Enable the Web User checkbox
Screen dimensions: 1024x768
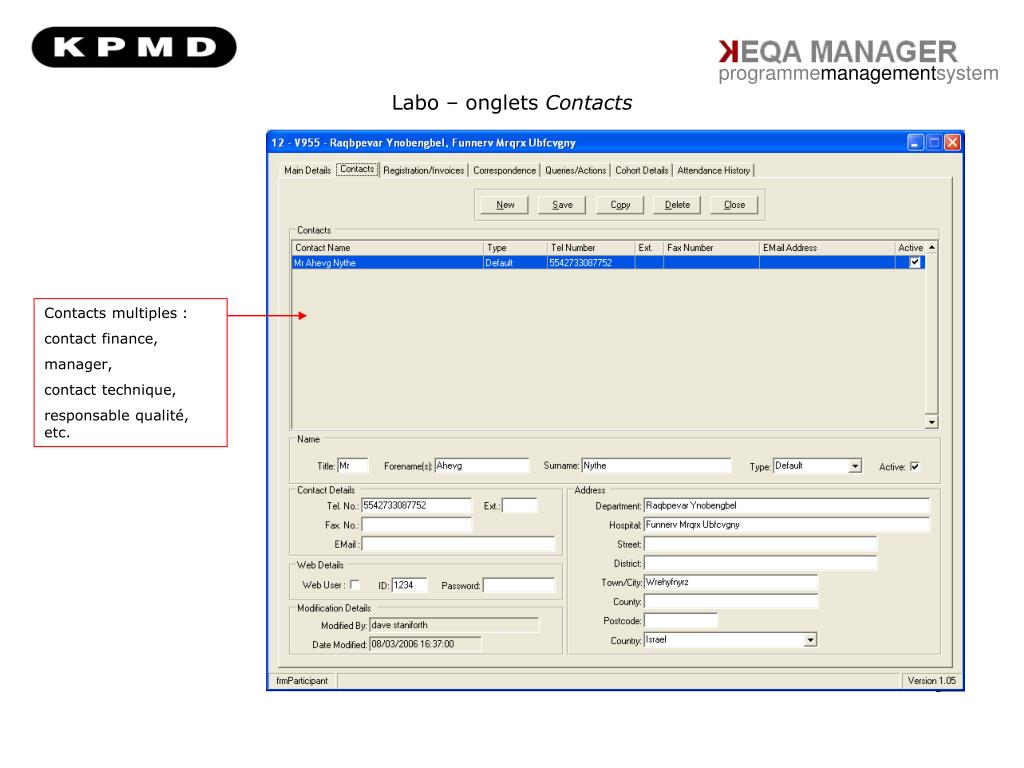pos(355,584)
